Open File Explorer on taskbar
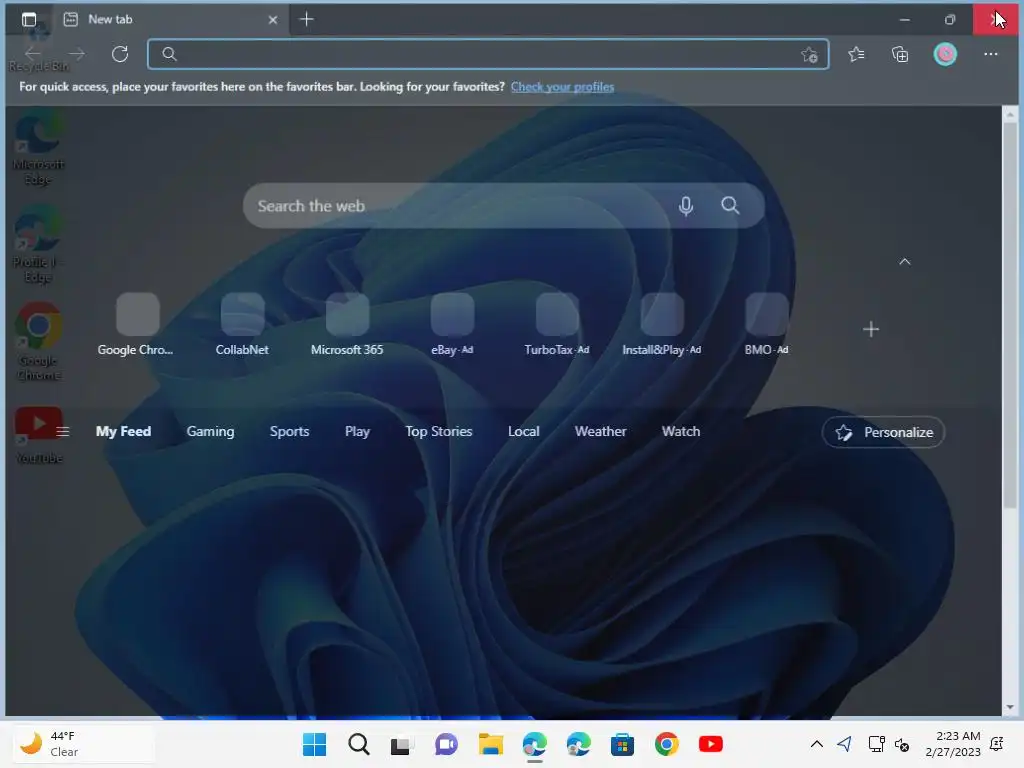This screenshot has height=768, width=1024. 490,744
